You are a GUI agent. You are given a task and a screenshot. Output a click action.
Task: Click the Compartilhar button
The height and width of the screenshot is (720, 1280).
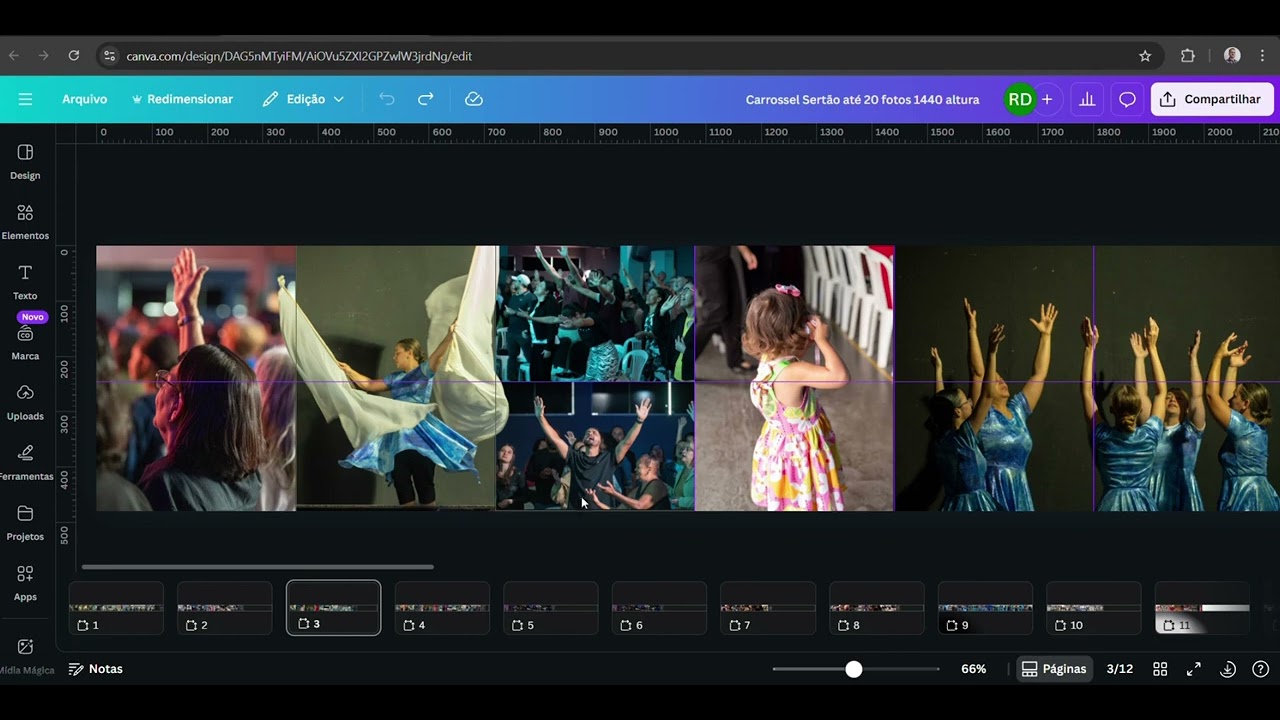click(1212, 99)
